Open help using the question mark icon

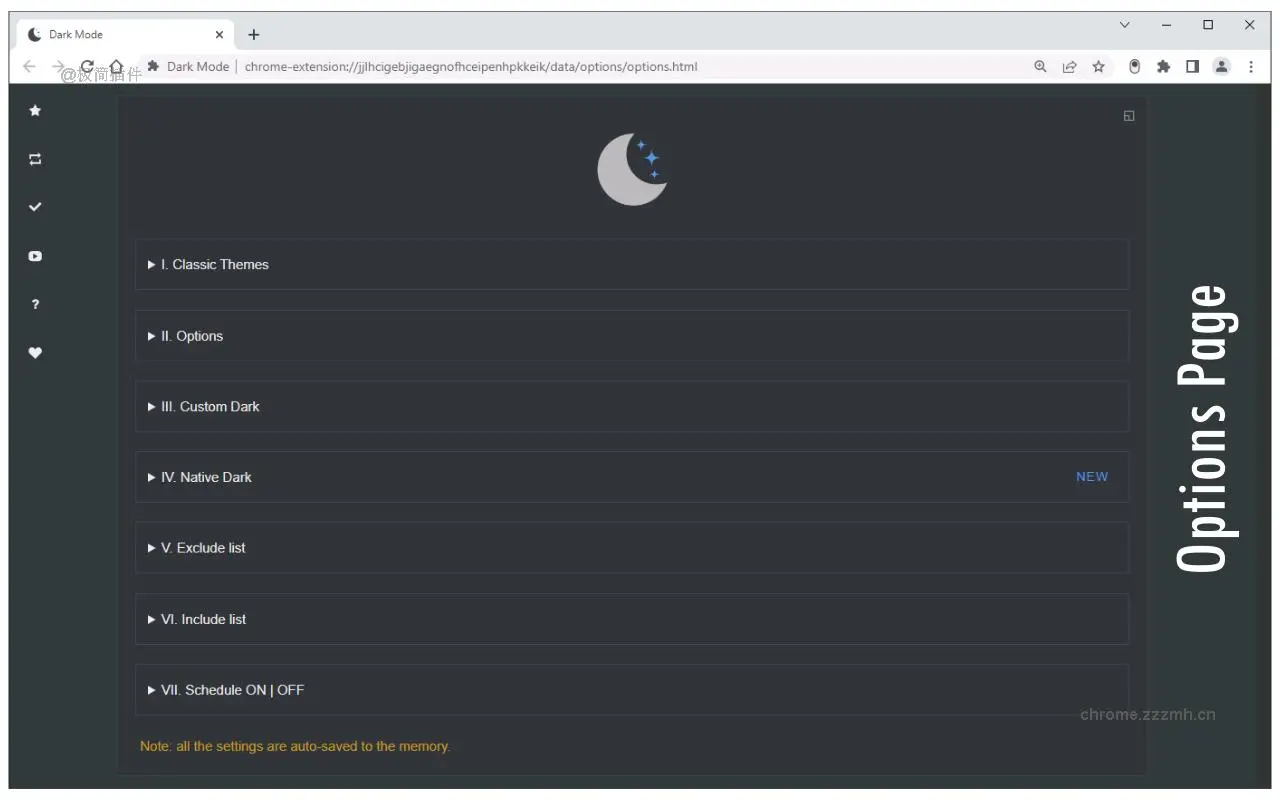tap(35, 304)
